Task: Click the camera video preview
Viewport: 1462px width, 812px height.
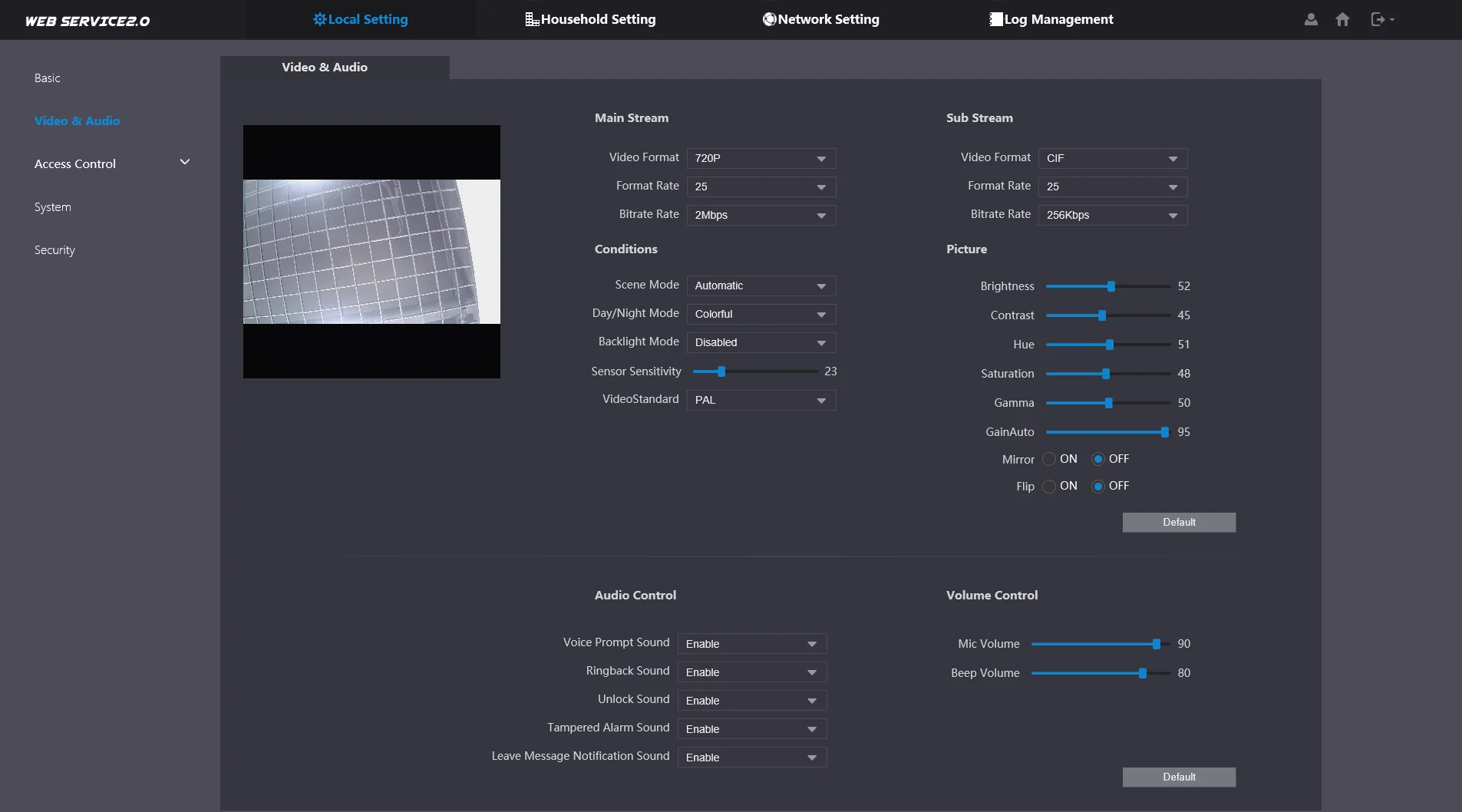Action: (371, 252)
